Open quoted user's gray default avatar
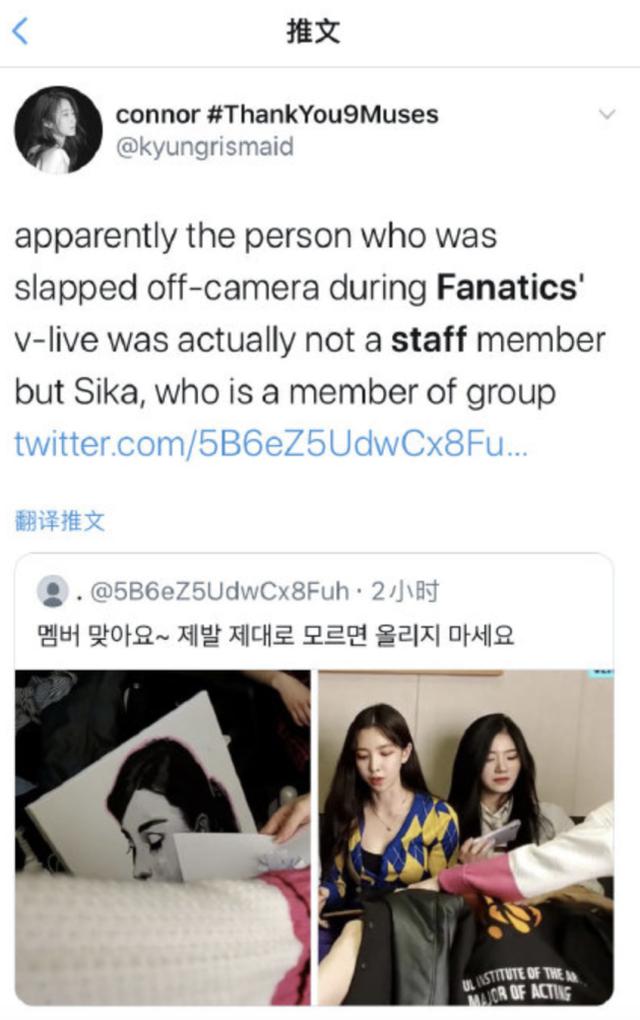 pos(53,591)
